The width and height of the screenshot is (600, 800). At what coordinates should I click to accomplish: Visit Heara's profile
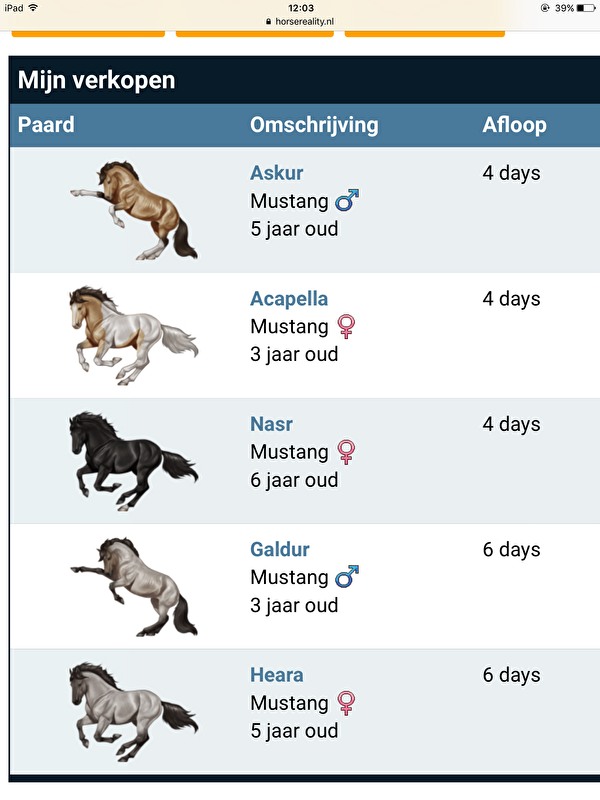276,675
